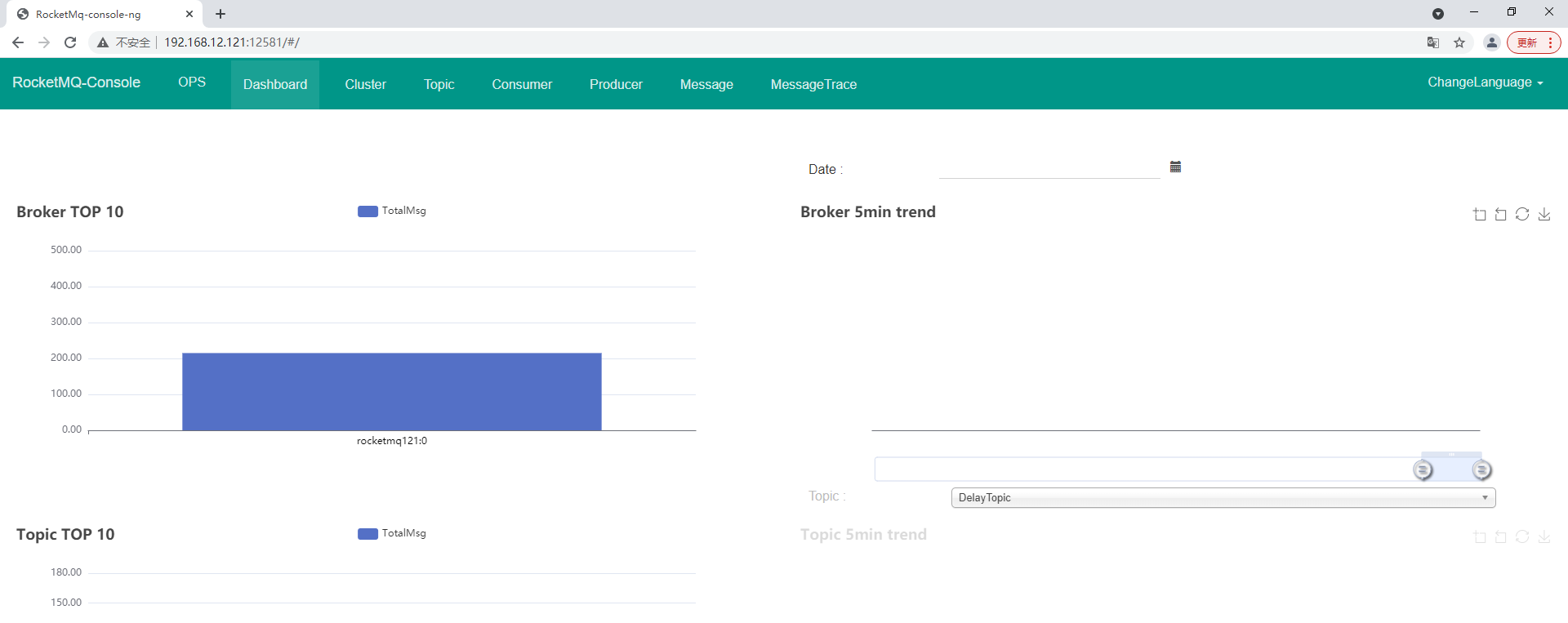Open the DelayTopic topic dropdown
Screen dimensions: 1568x623
click(x=1223, y=498)
